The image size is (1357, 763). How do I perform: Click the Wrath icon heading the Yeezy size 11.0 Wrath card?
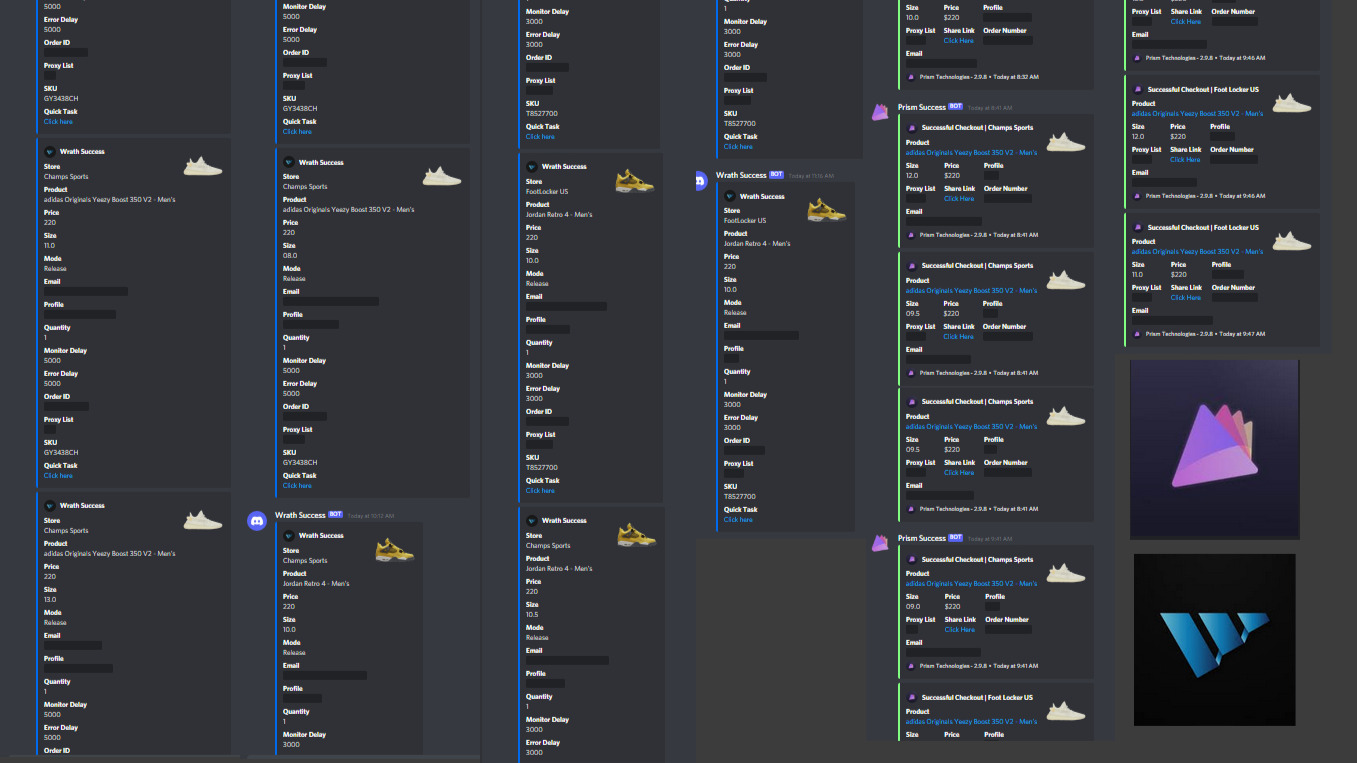point(50,151)
